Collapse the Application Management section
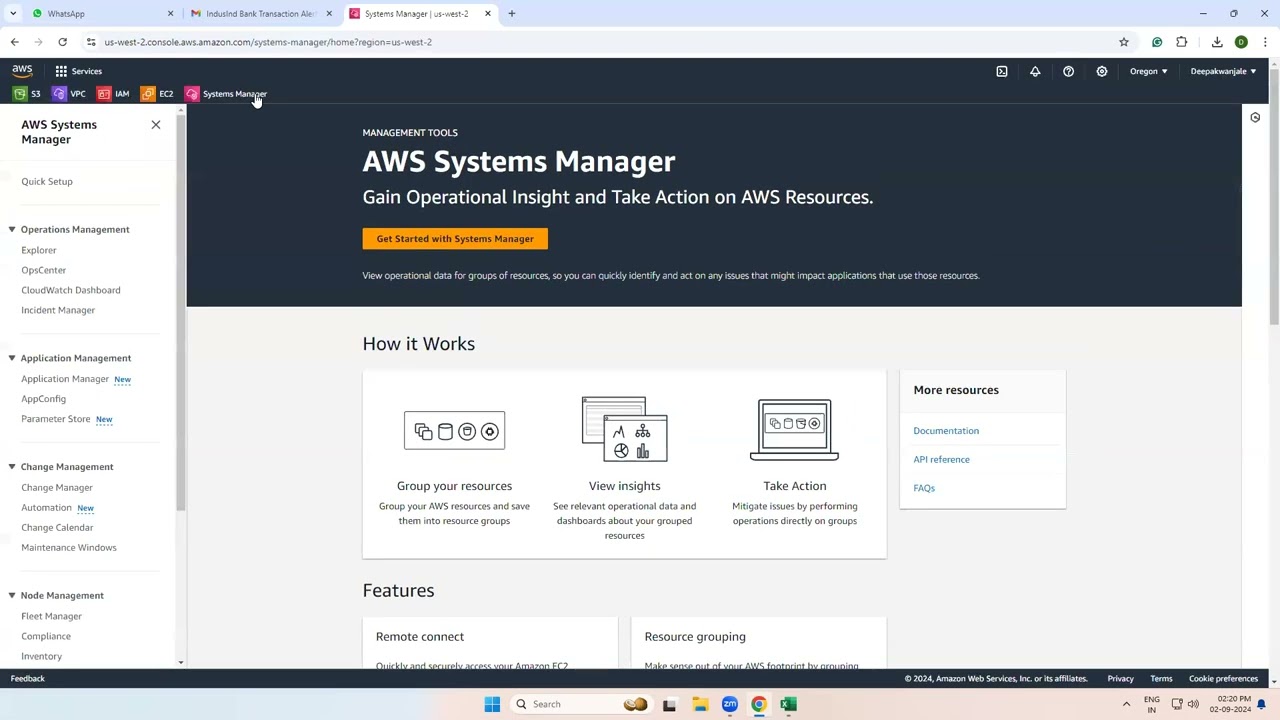The image size is (1280, 720). tap(12, 358)
